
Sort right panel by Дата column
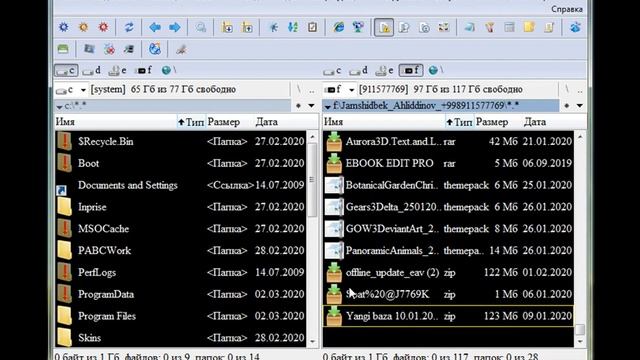tap(548, 122)
